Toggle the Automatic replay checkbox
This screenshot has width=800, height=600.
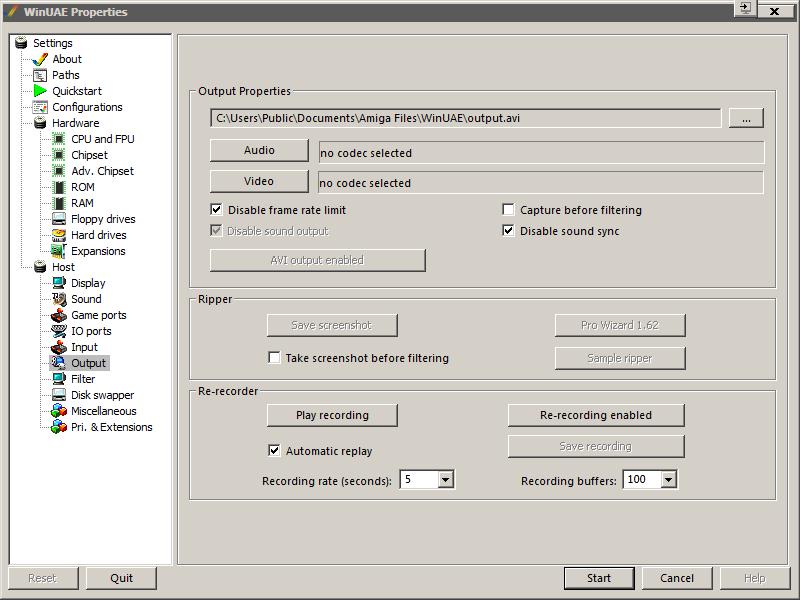[x=274, y=451]
